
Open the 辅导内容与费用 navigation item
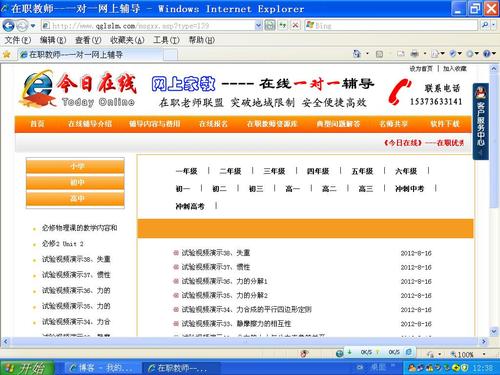click(154, 124)
